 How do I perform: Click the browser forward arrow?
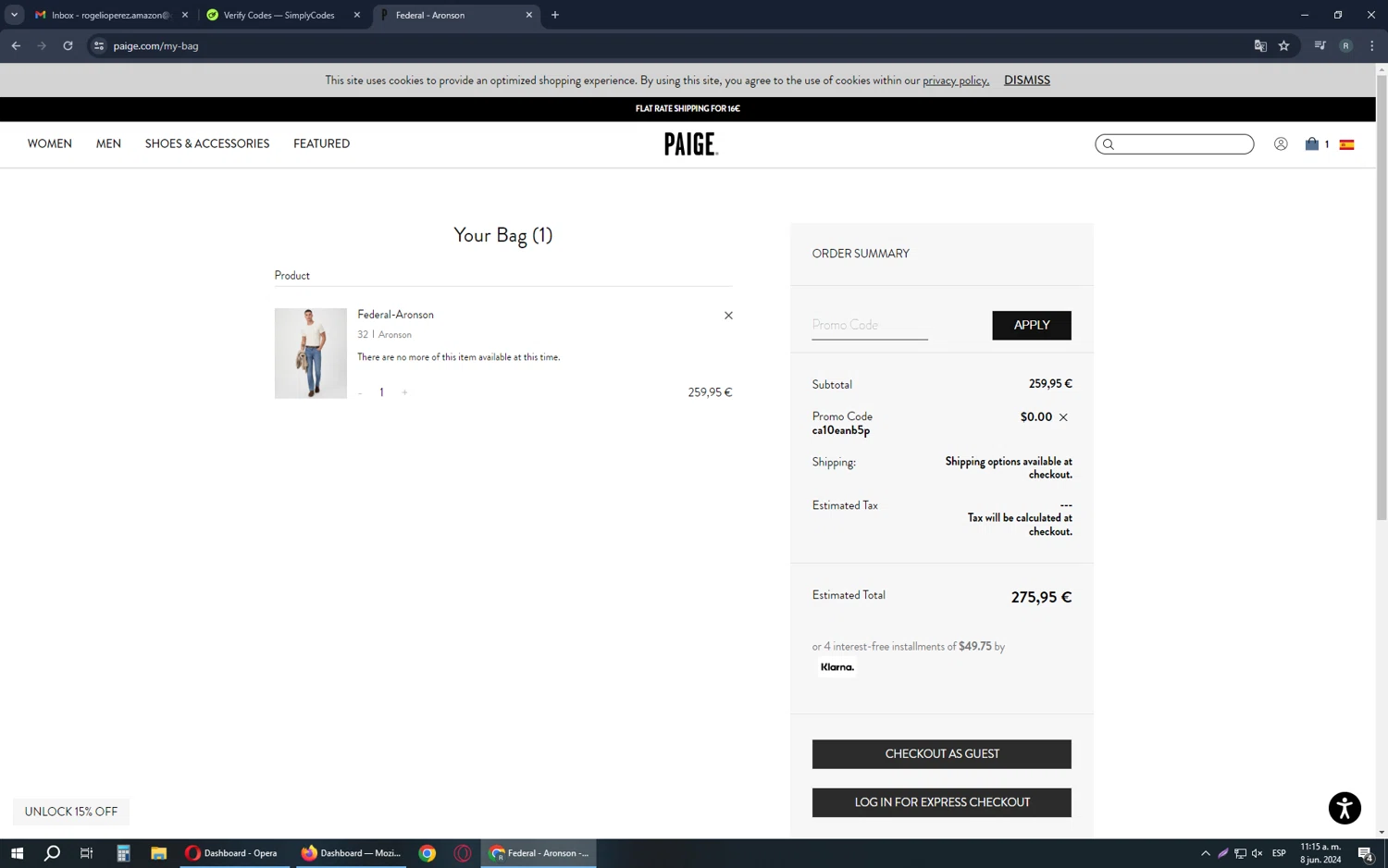tap(42, 45)
